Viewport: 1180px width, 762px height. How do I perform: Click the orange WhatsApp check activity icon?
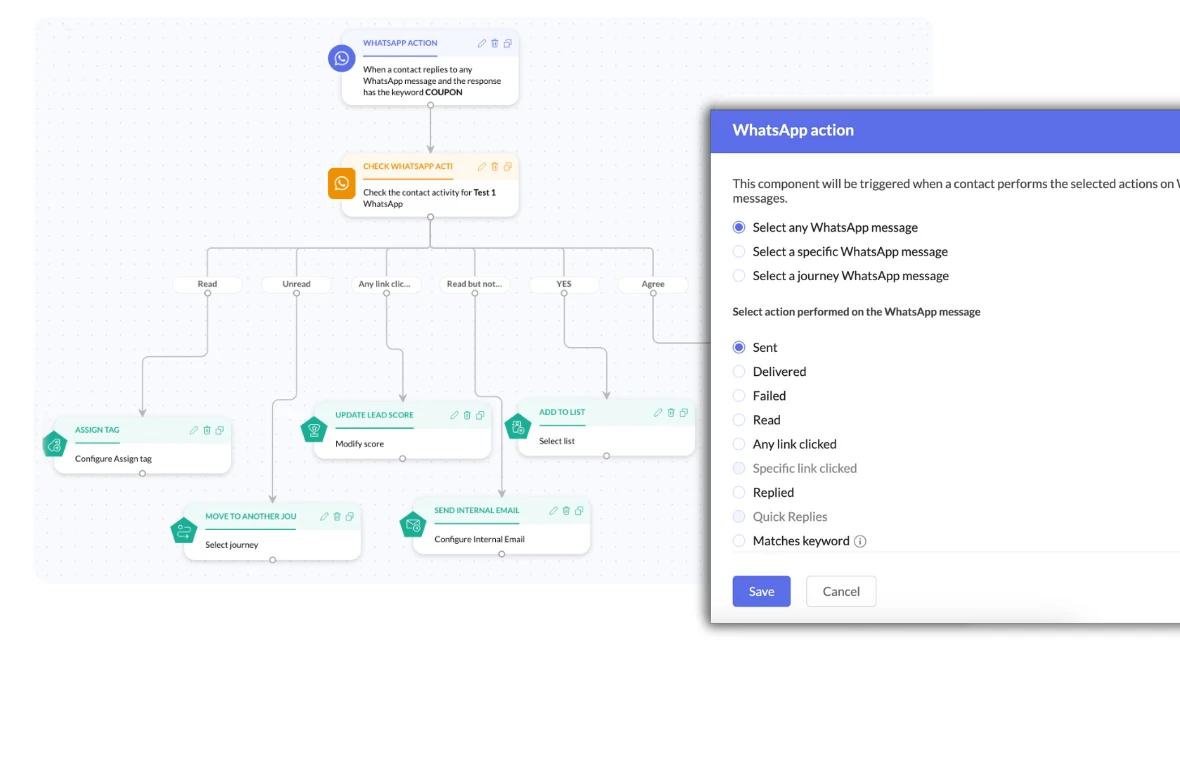tap(342, 183)
